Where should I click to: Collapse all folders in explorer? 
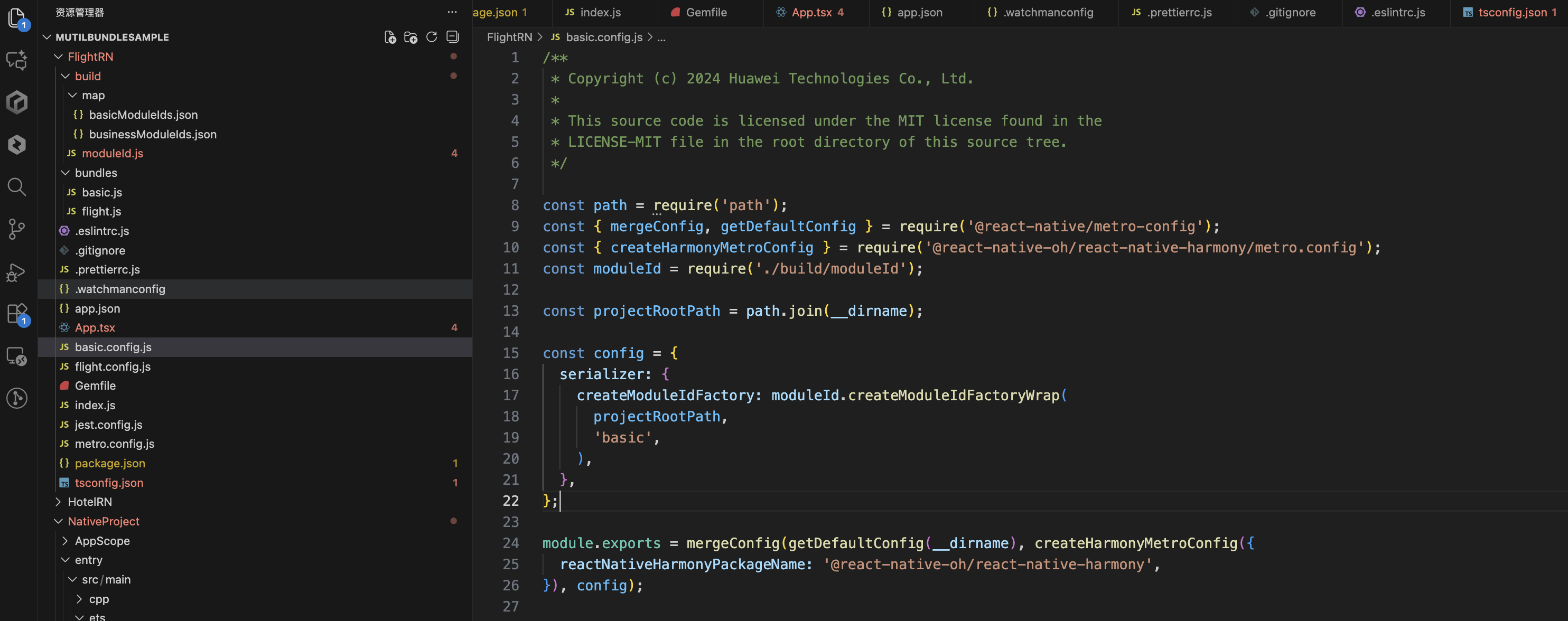pos(452,37)
